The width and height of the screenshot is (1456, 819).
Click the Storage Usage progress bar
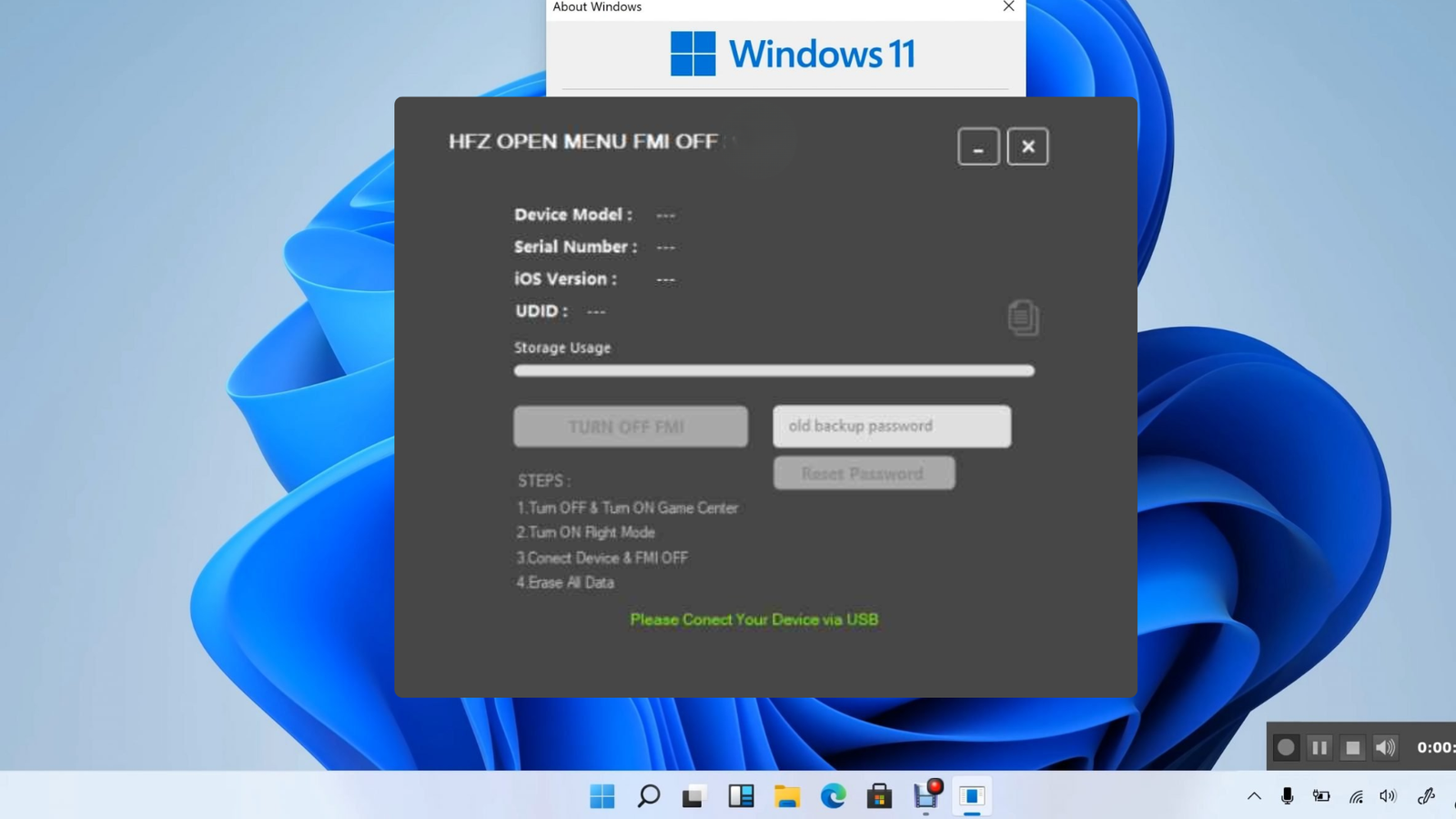click(x=773, y=370)
